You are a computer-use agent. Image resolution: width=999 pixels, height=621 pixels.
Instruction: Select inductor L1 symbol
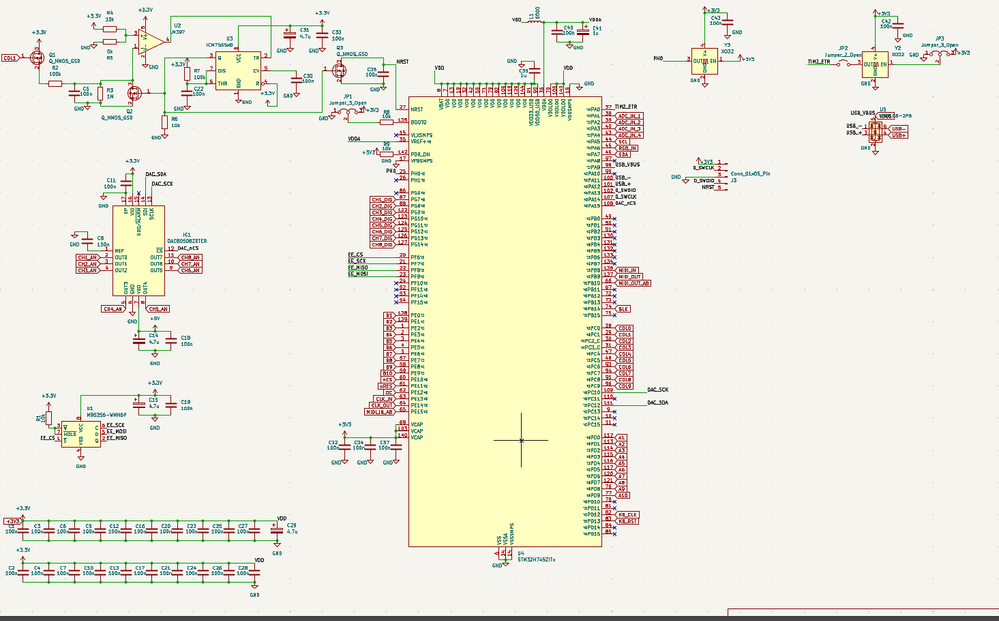(x=535, y=20)
